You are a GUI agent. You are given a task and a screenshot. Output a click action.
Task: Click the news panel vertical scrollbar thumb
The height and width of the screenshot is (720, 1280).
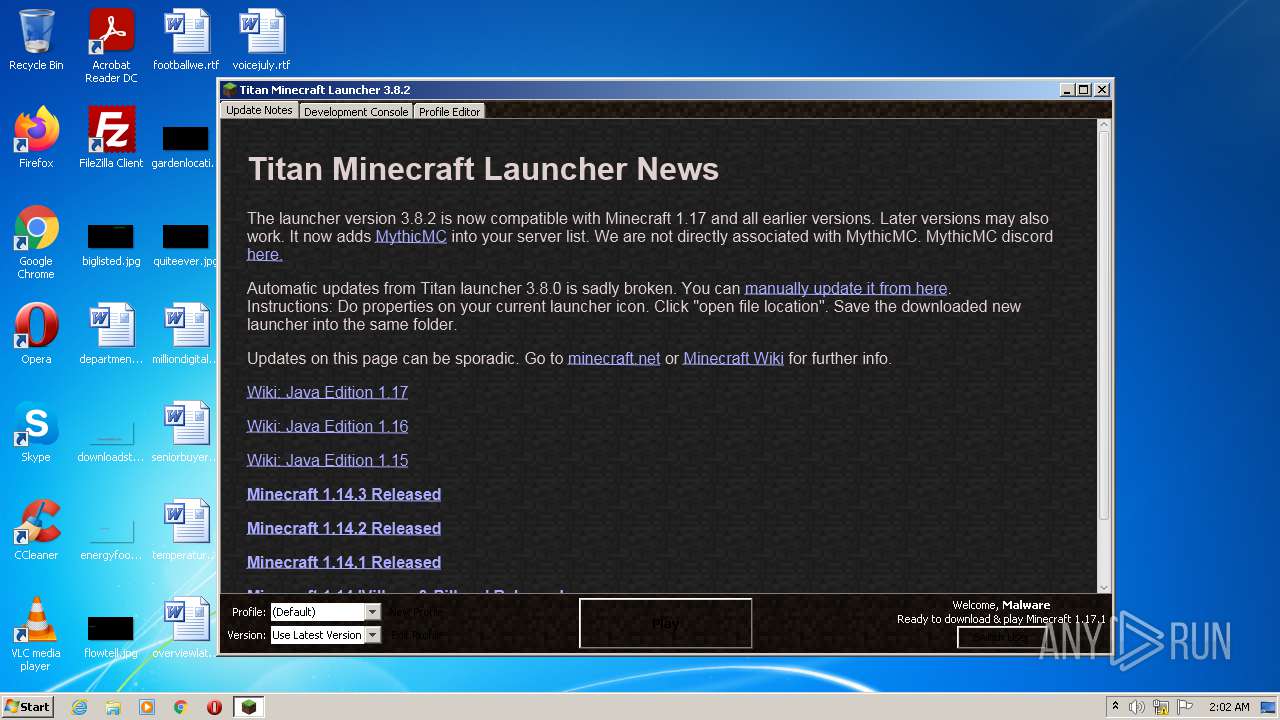tap(1104, 326)
